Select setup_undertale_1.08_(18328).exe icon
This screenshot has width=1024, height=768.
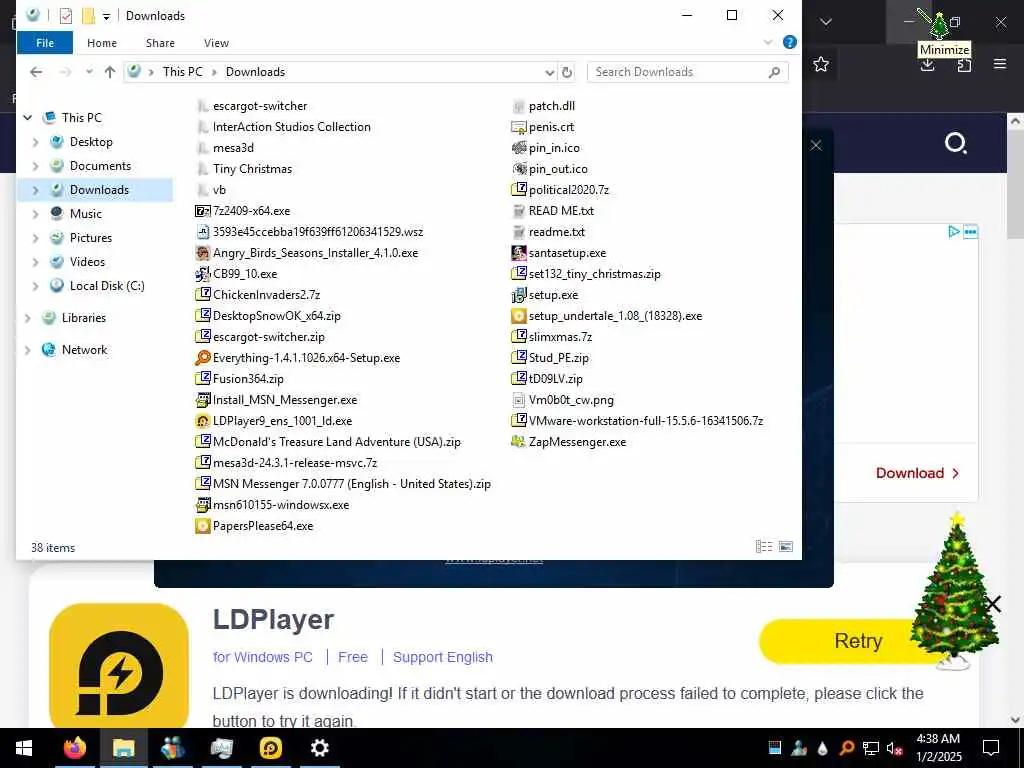click(519, 315)
